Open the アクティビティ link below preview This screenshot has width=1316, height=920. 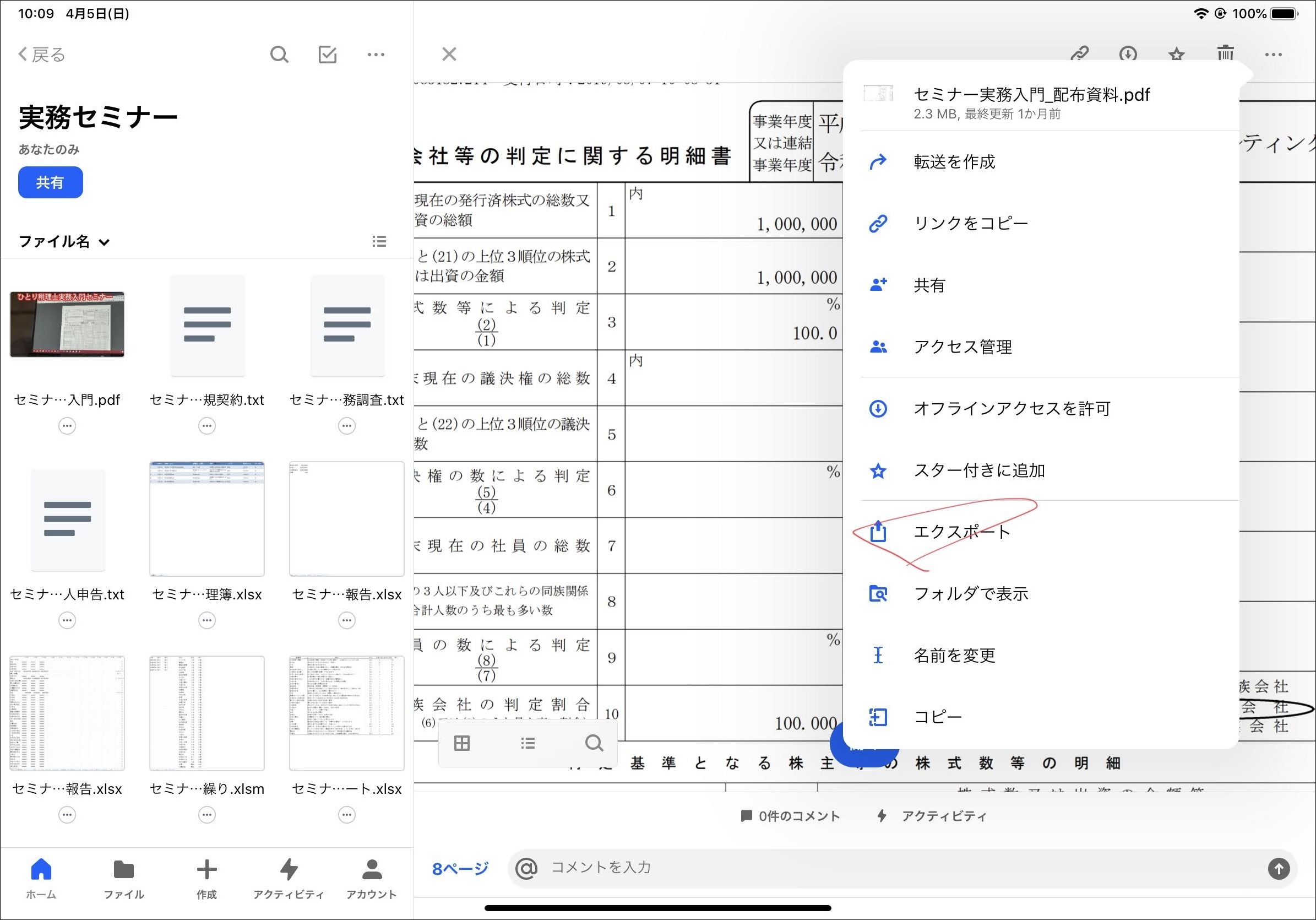click(932, 816)
